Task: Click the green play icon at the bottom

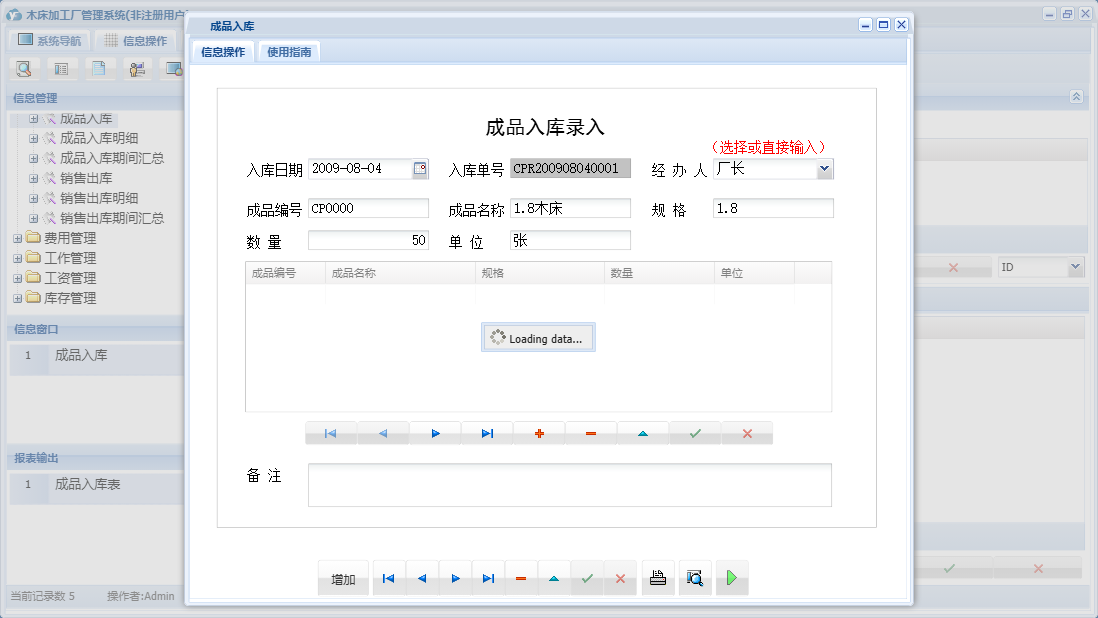Action: (731, 577)
